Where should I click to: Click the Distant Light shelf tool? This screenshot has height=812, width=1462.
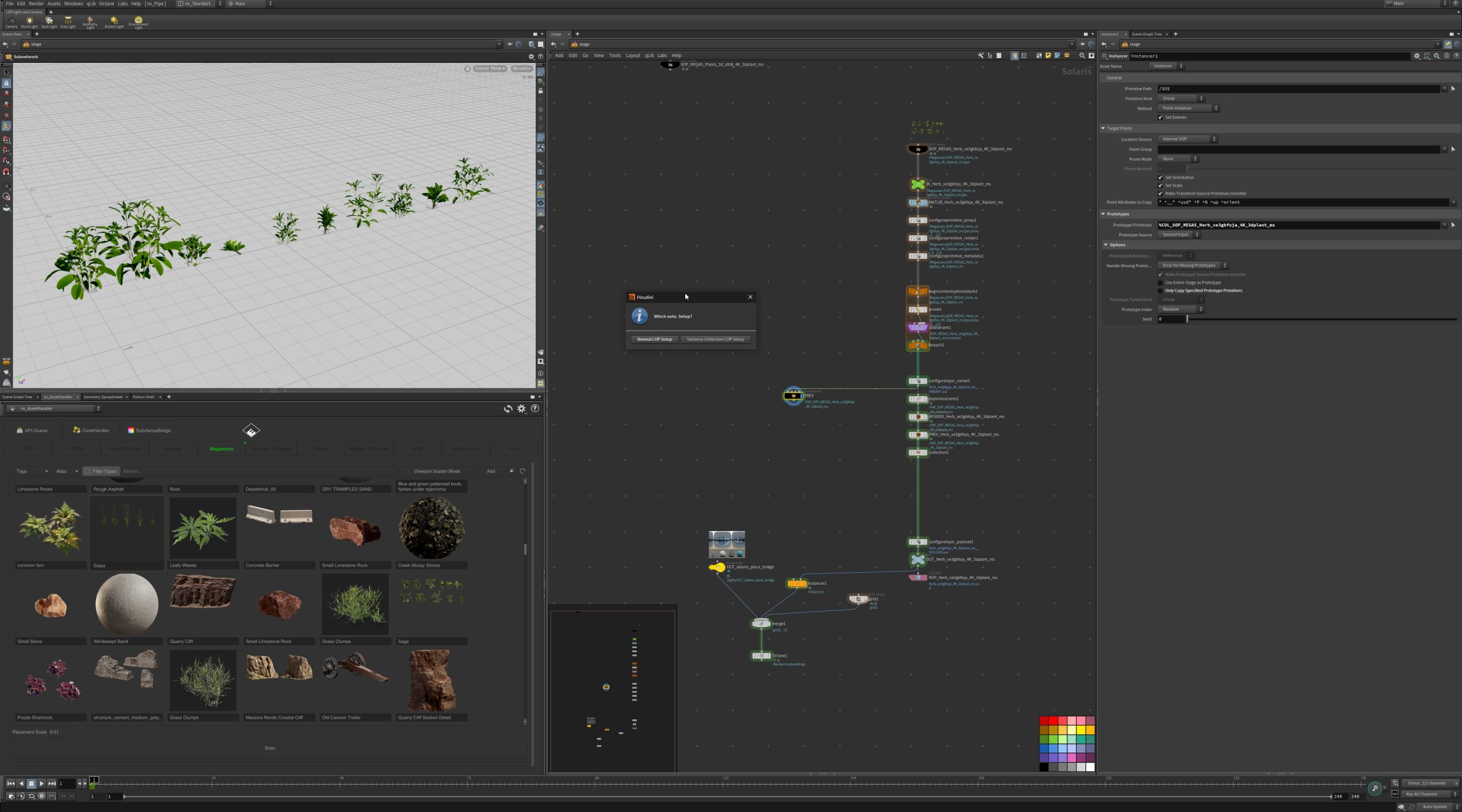click(114, 22)
